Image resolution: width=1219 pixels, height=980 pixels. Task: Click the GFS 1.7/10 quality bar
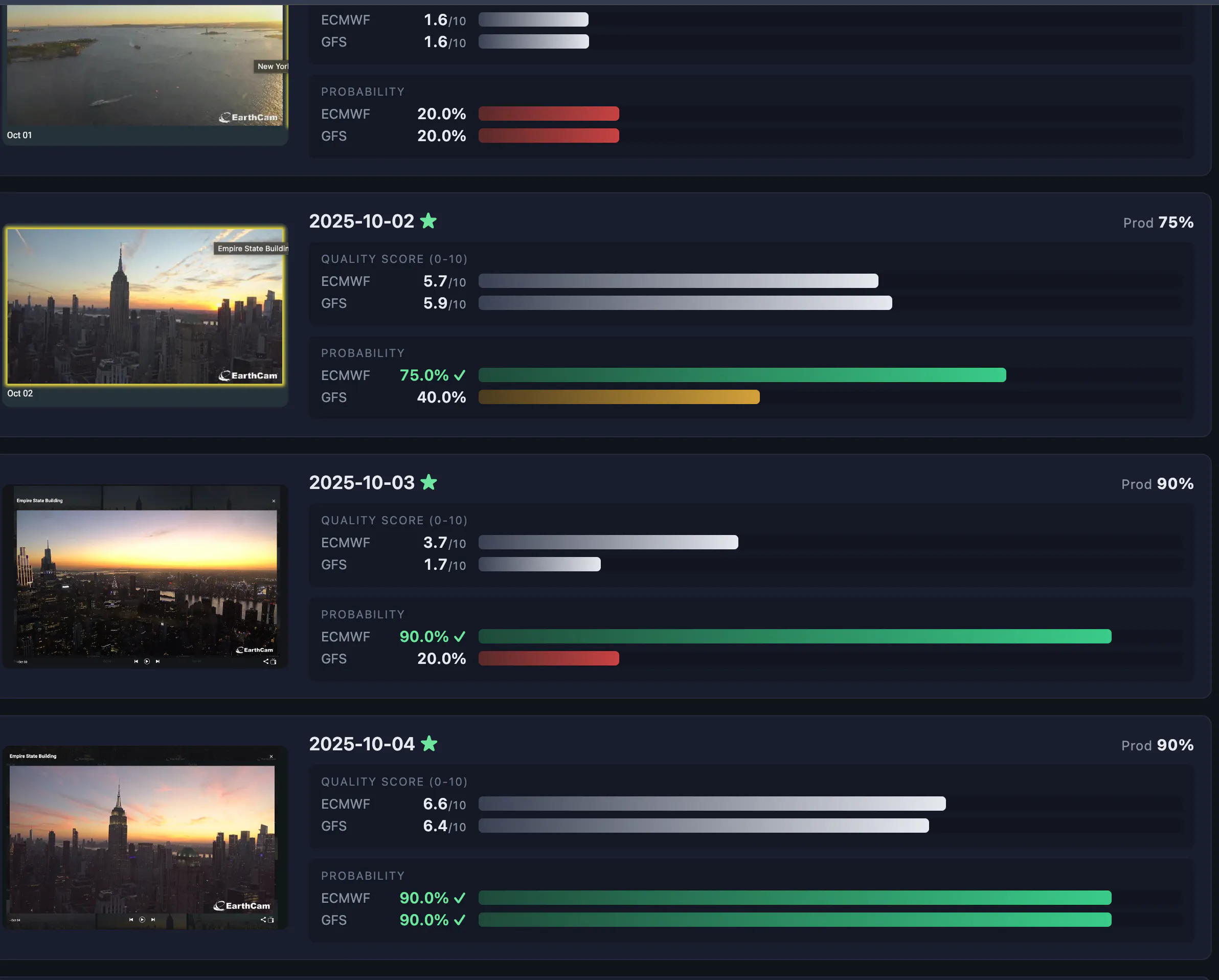coord(539,564)
